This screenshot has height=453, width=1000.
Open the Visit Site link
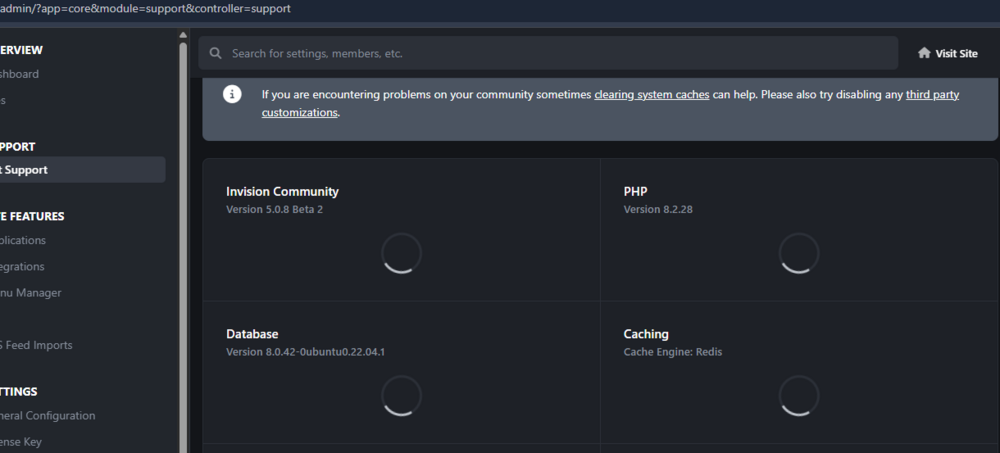pos(948,54)
